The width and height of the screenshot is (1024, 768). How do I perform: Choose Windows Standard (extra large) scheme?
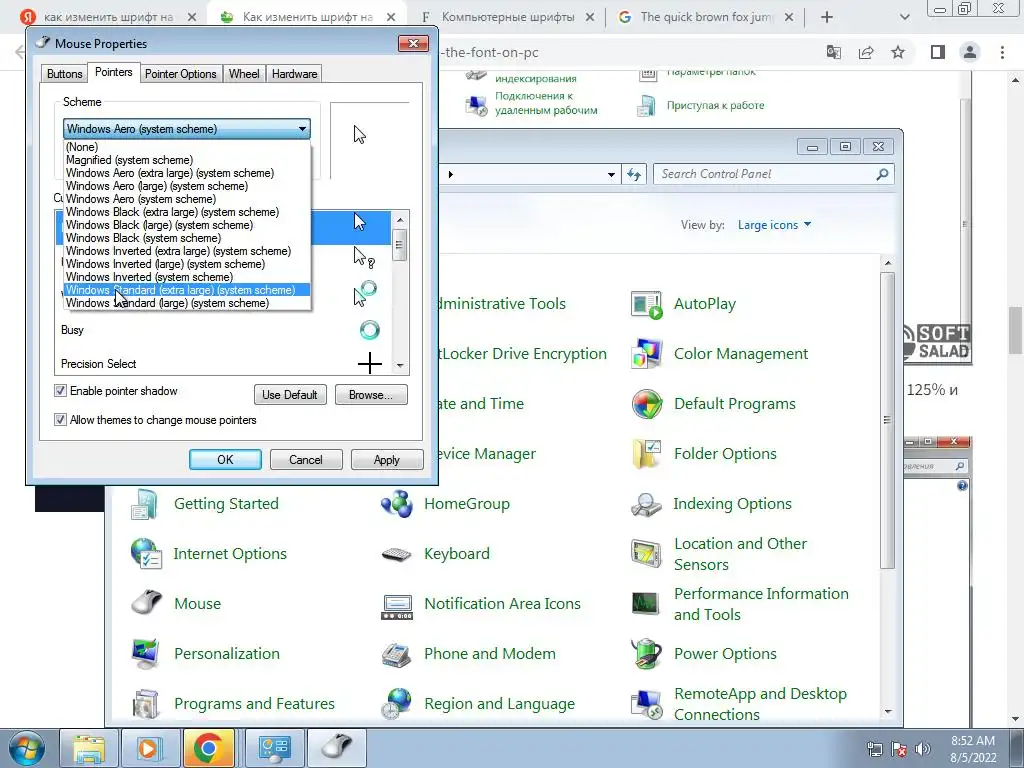(x=187, y=290)
